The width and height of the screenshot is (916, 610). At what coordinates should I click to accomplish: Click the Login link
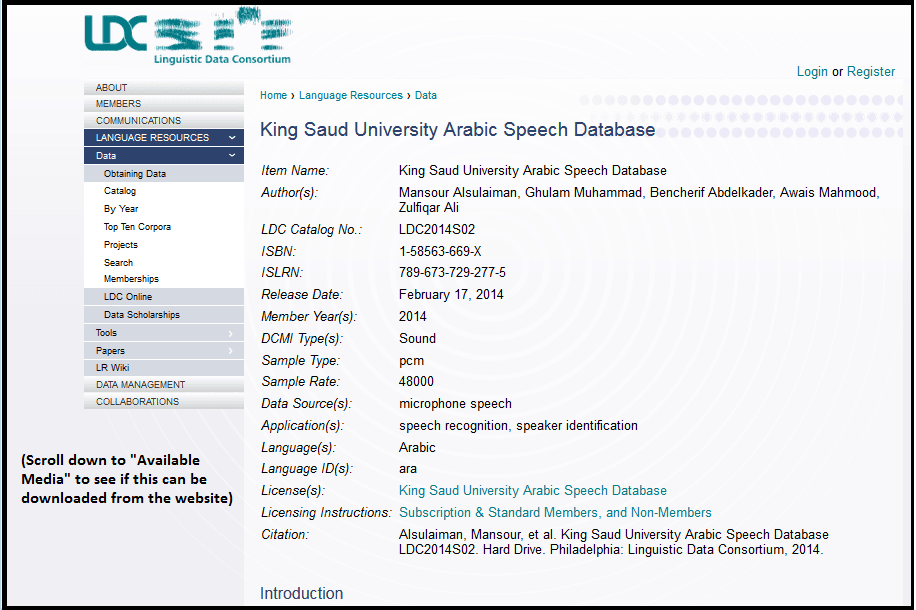point(813,71)
